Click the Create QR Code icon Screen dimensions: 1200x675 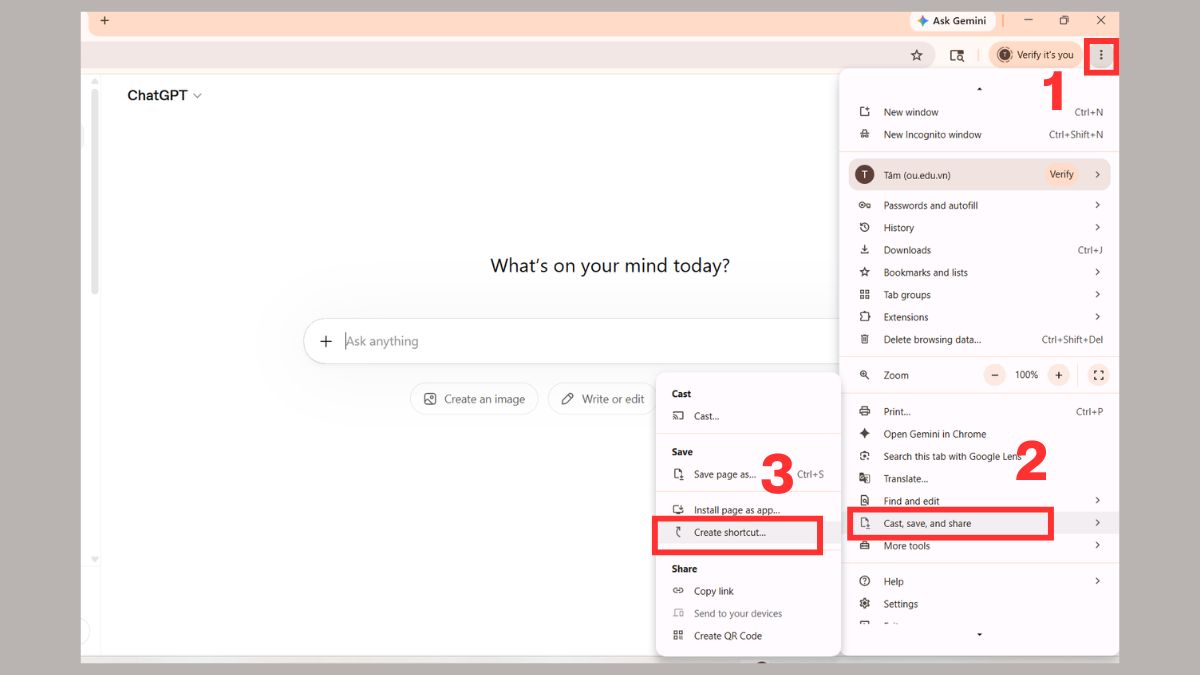[678, 635]
